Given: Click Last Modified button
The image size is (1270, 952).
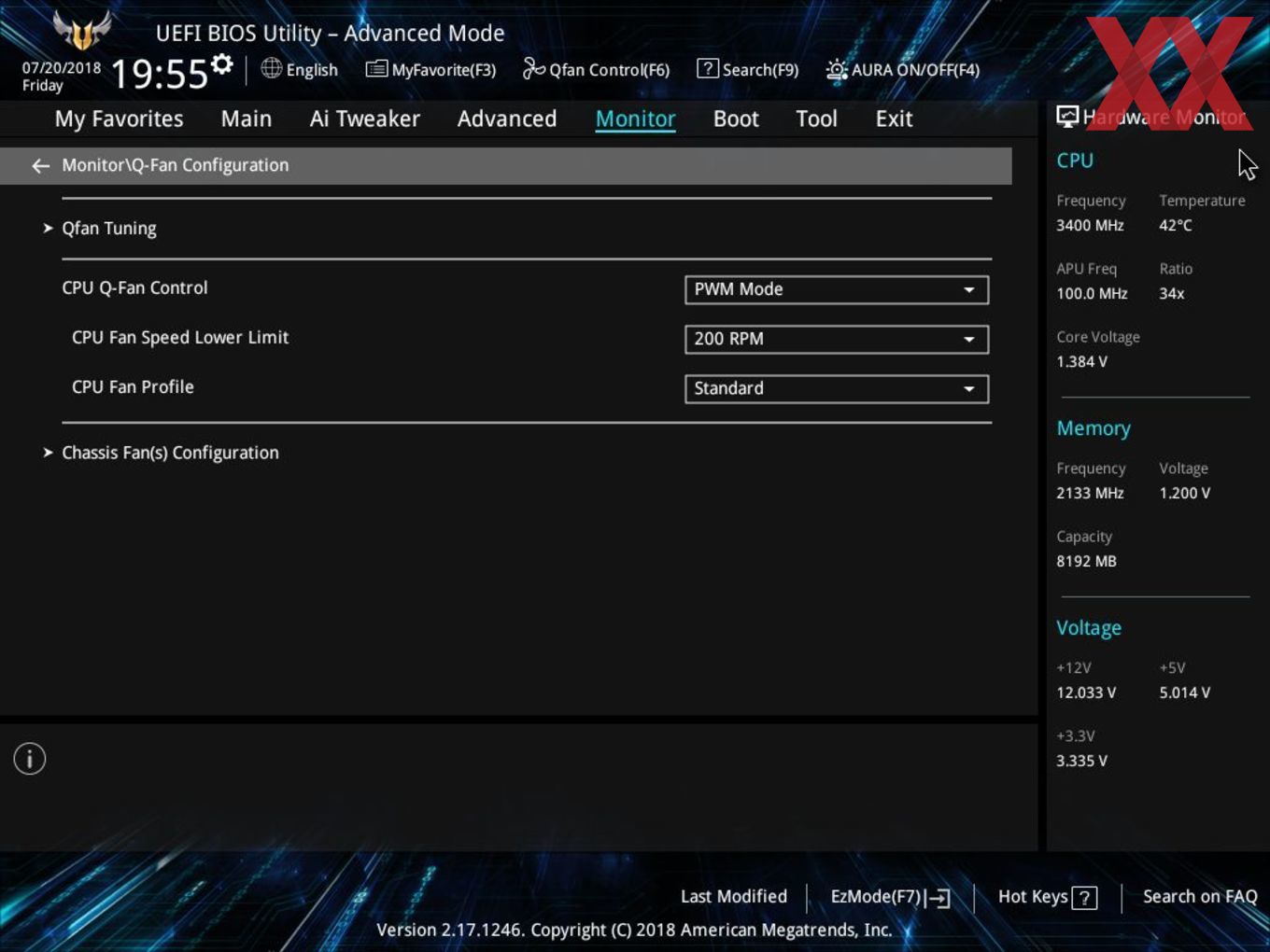Looking at the screenshot, I should [734, 896].
